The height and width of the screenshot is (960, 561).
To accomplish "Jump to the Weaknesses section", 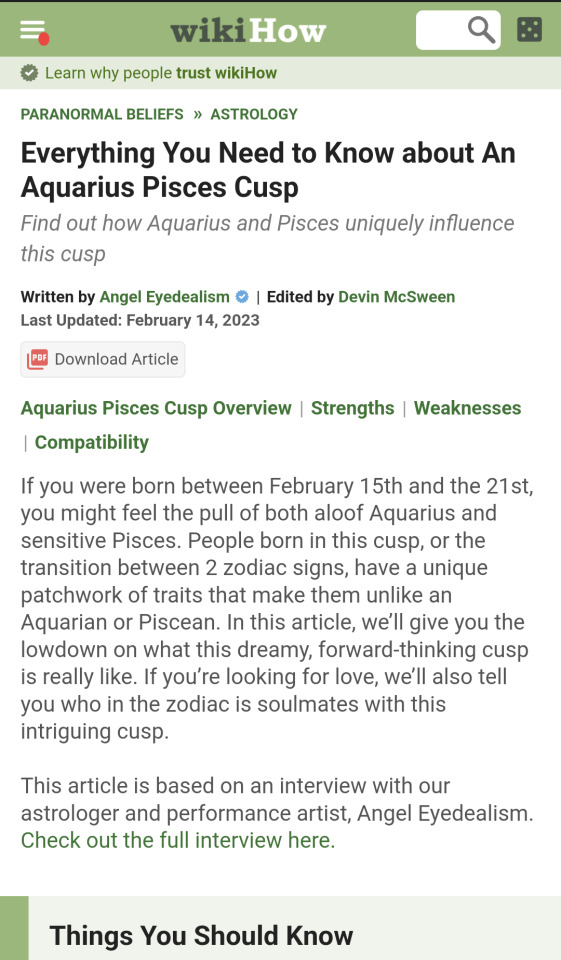I will [467, 408].
